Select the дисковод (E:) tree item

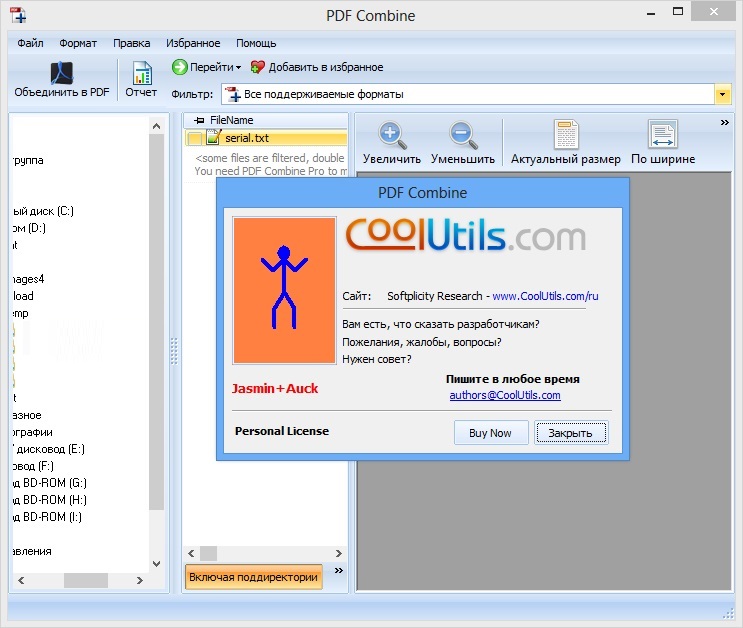(x=49, y=449)
